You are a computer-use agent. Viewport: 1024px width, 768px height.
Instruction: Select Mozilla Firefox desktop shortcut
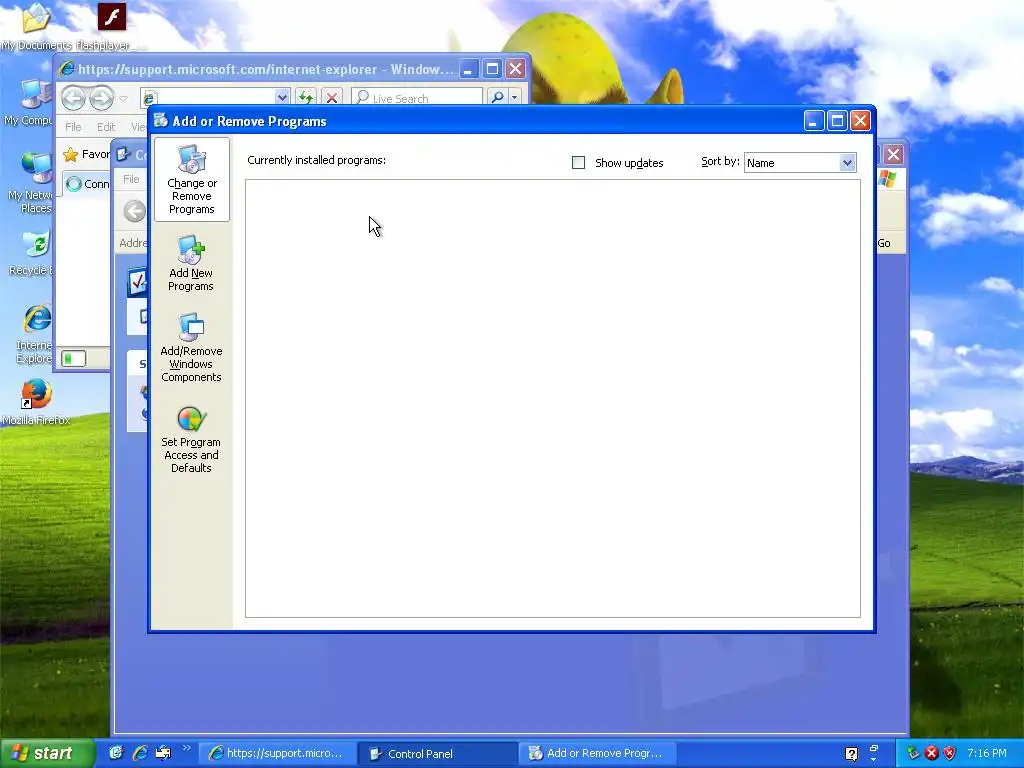[36, 401]
